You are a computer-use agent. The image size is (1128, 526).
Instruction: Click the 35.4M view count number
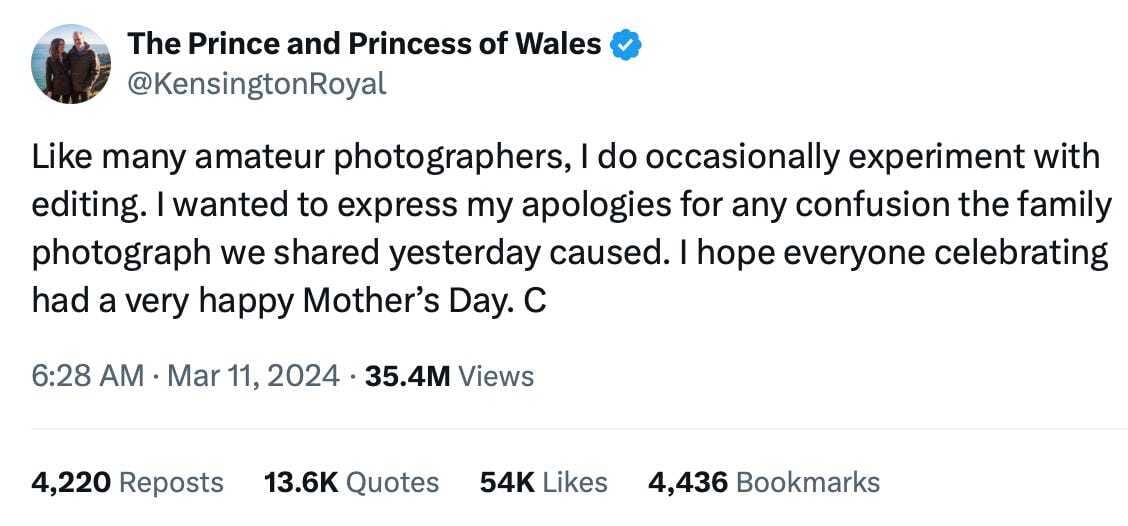407,376
